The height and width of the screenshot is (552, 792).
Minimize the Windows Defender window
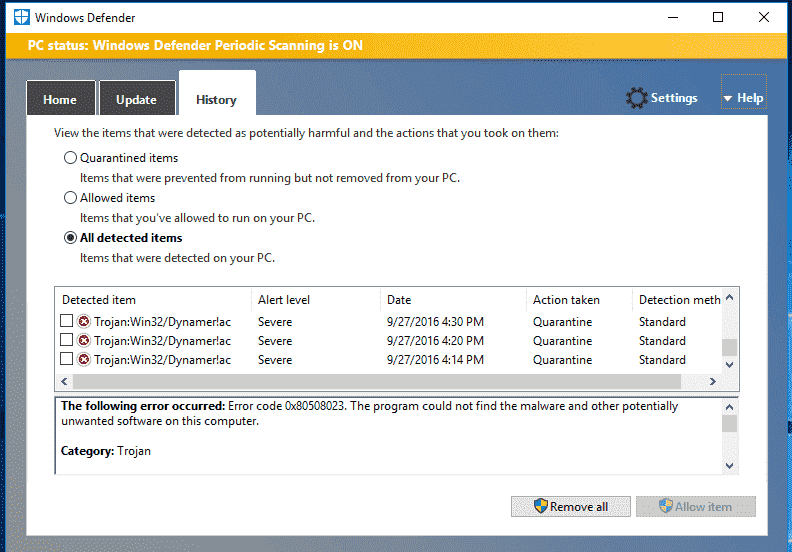tap(673, 17)
